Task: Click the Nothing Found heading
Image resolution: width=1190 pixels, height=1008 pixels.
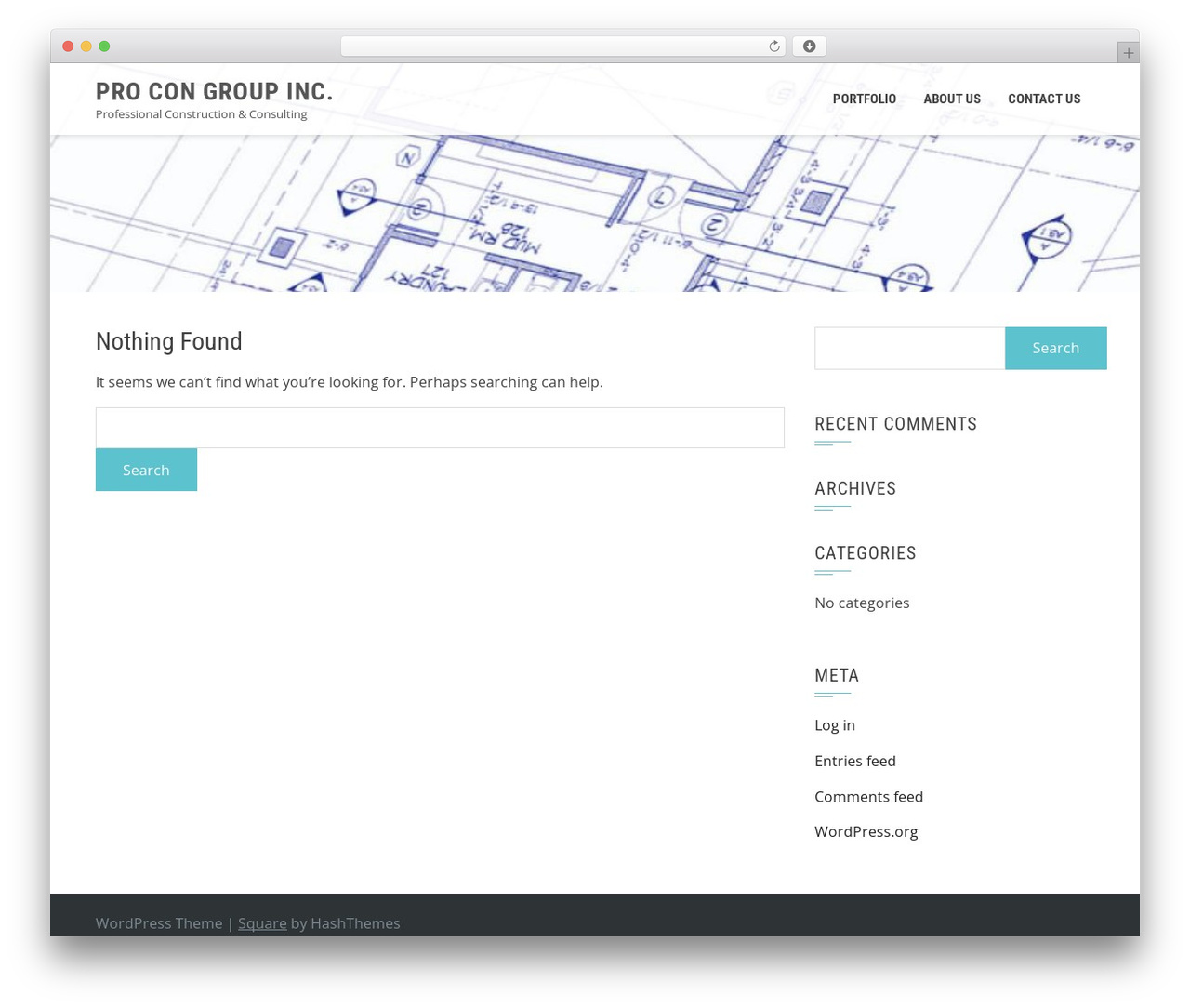Action: tap(169, 341)
